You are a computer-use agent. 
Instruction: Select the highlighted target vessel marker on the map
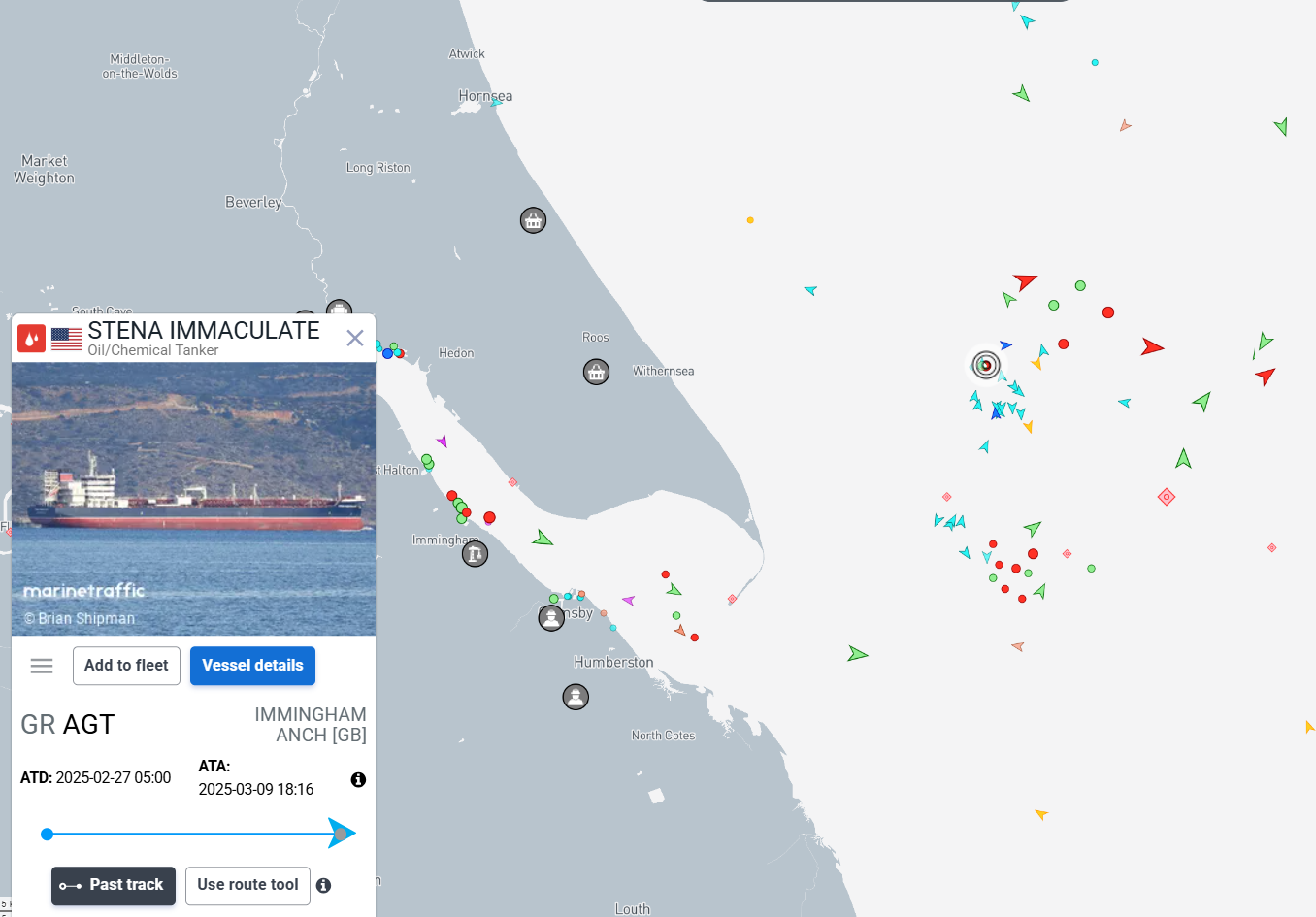point(986,365)
